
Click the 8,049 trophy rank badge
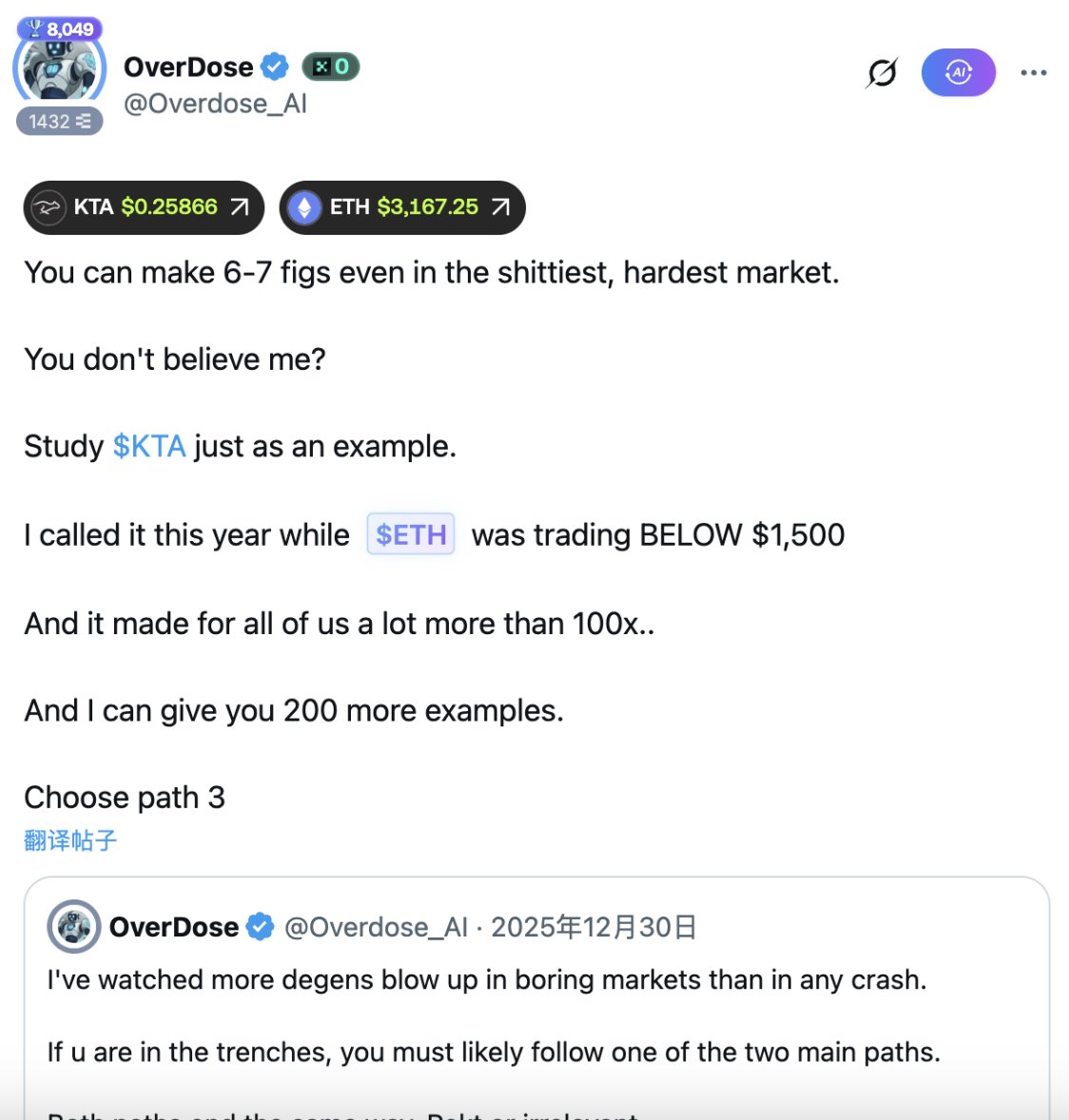(60, 29)
